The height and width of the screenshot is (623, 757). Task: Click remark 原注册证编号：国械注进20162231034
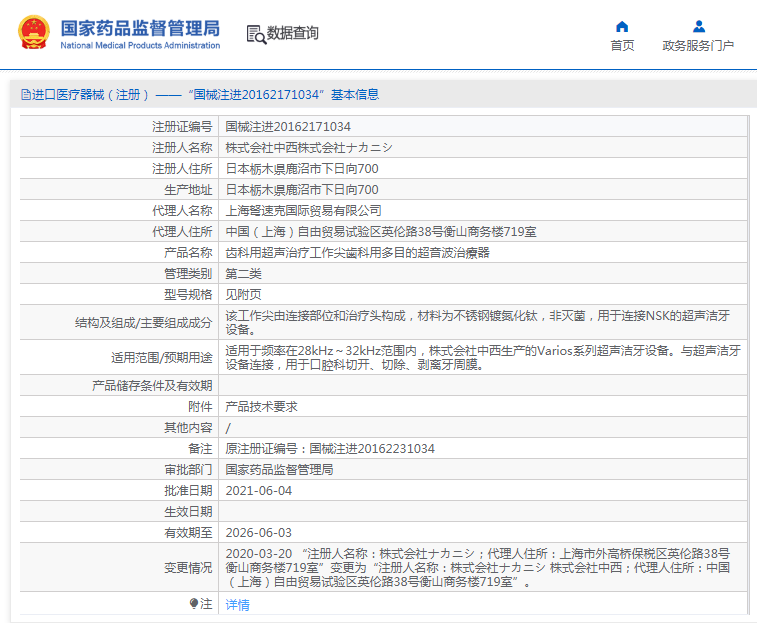(330, 449)
